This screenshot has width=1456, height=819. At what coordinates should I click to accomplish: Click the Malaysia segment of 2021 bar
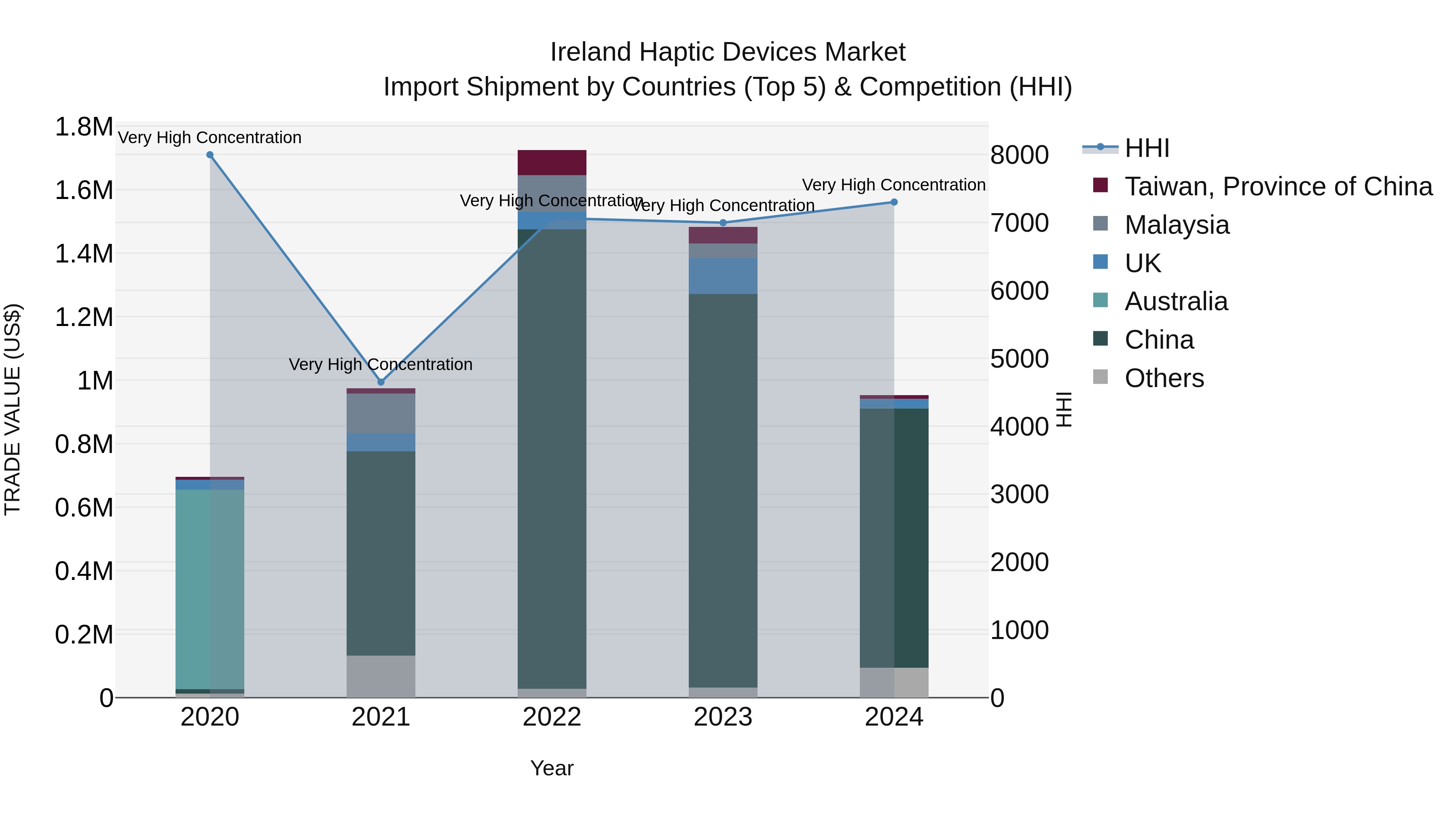click(x=381, y=414)
